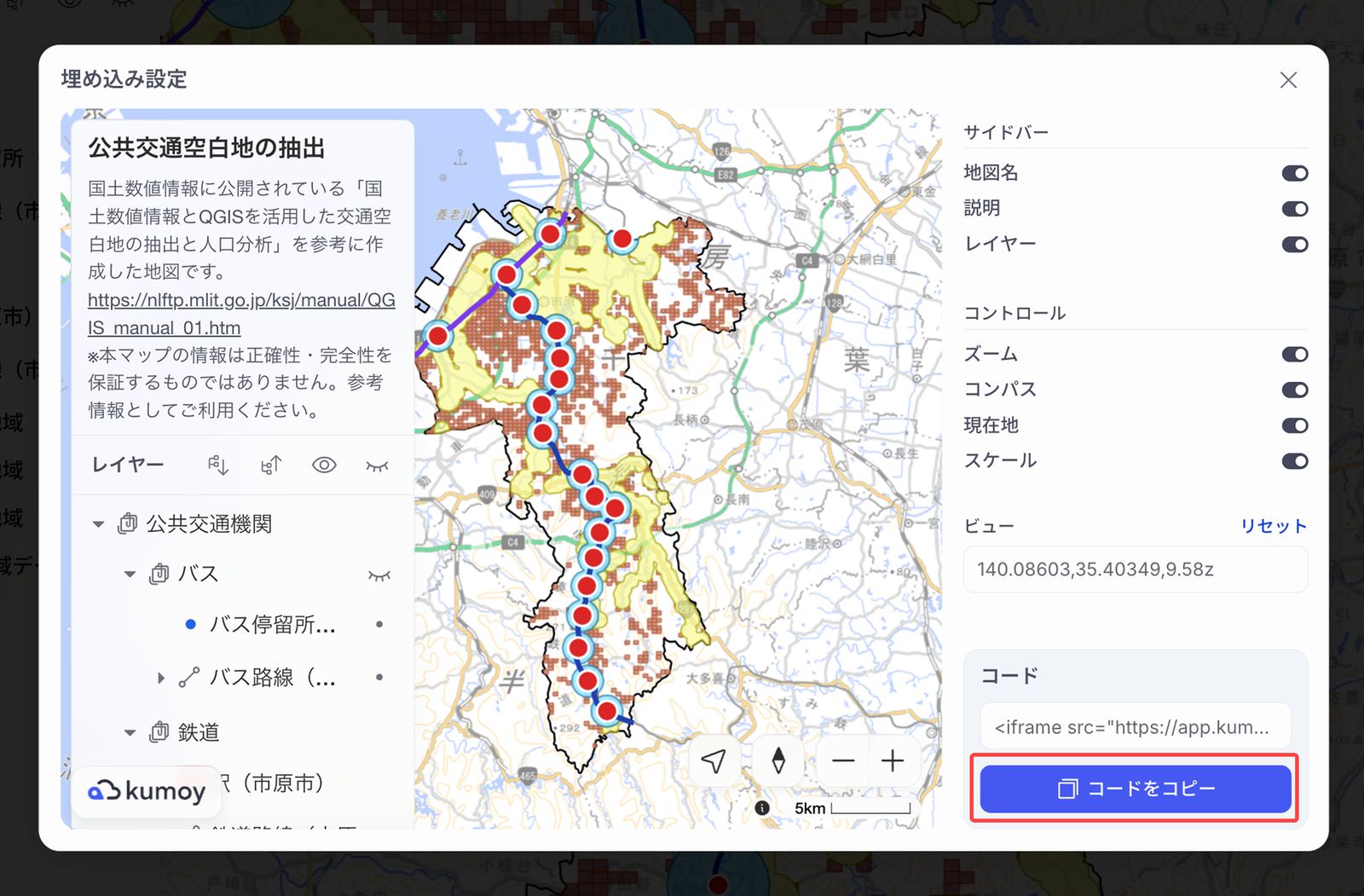Turn off the コンパス control switch
Screen dimensions: 1364x896
[x=1294, y=390]
